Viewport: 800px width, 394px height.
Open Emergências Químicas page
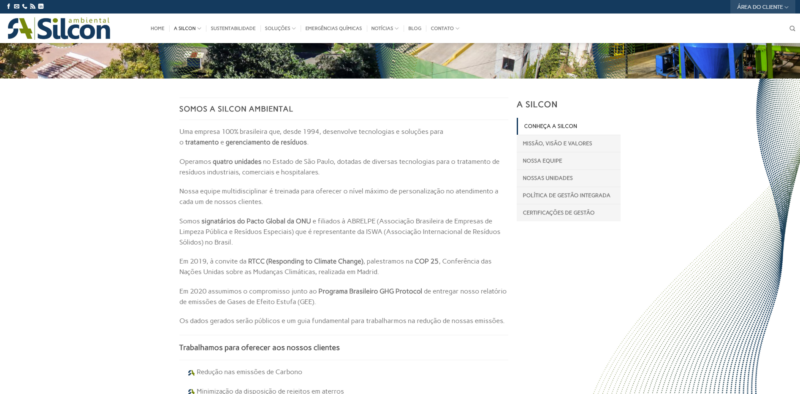point(333,29)
